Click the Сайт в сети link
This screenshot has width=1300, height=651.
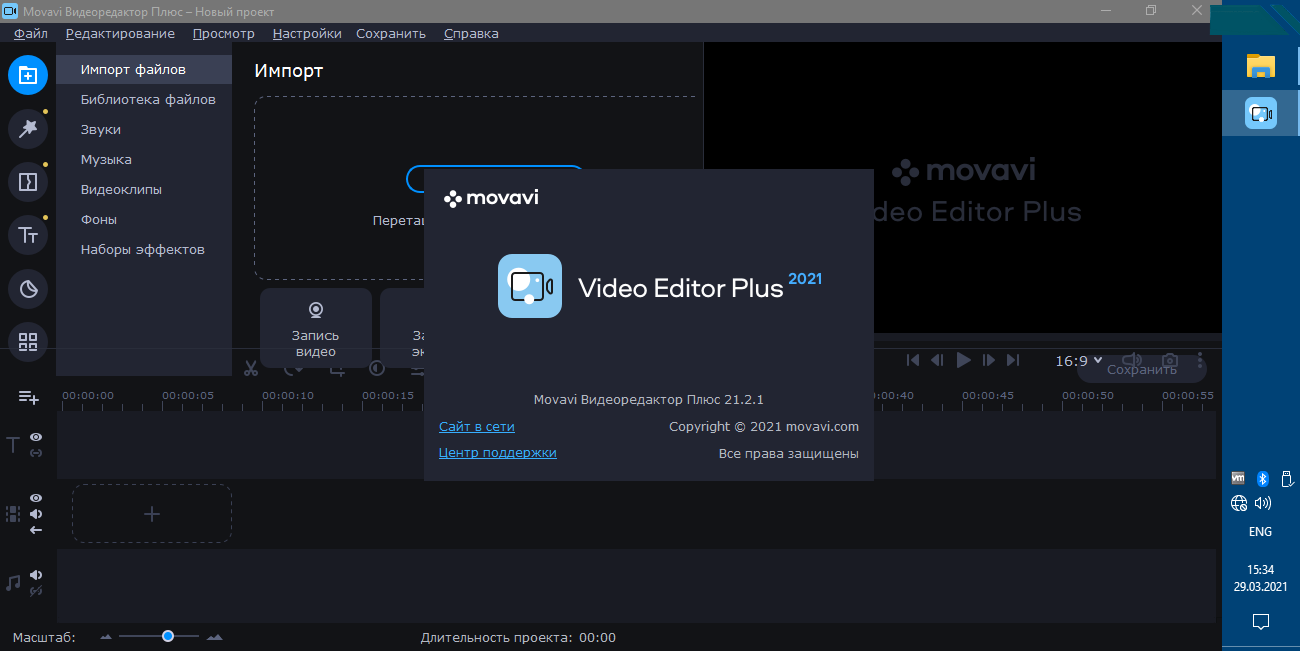tap(476, 426)
